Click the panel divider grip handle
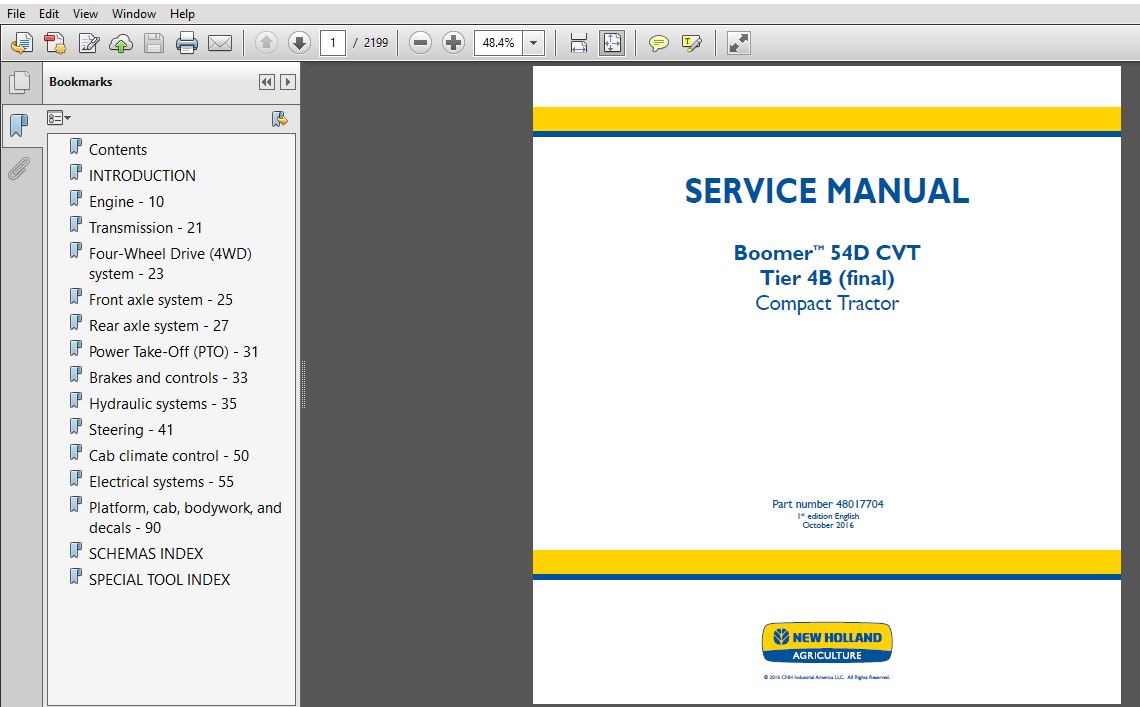The height and width of the screenshot is (707, 1140). (303, 384)
